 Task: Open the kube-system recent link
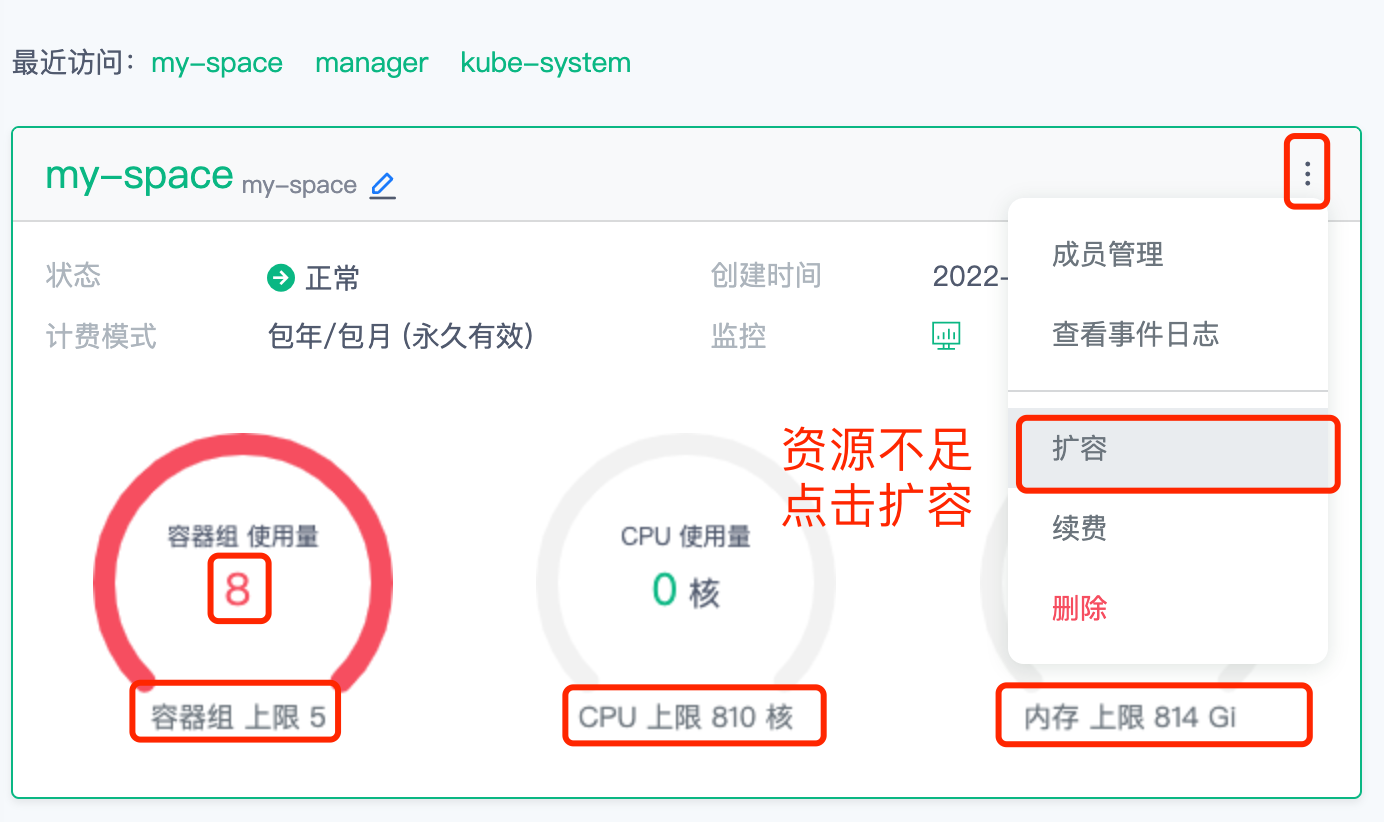[545, 63]
